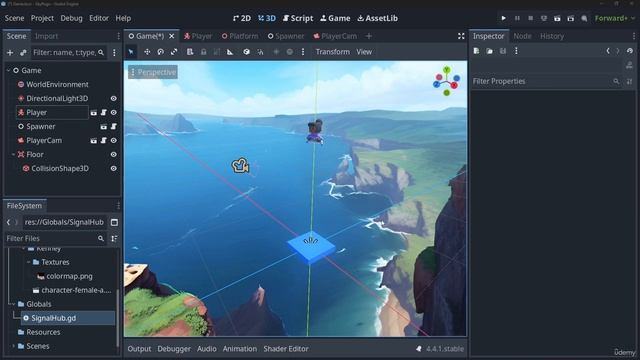Open the Project menu
Image resolution: width=640 pixels, height=360 pixels.
(x=42, y=18)
